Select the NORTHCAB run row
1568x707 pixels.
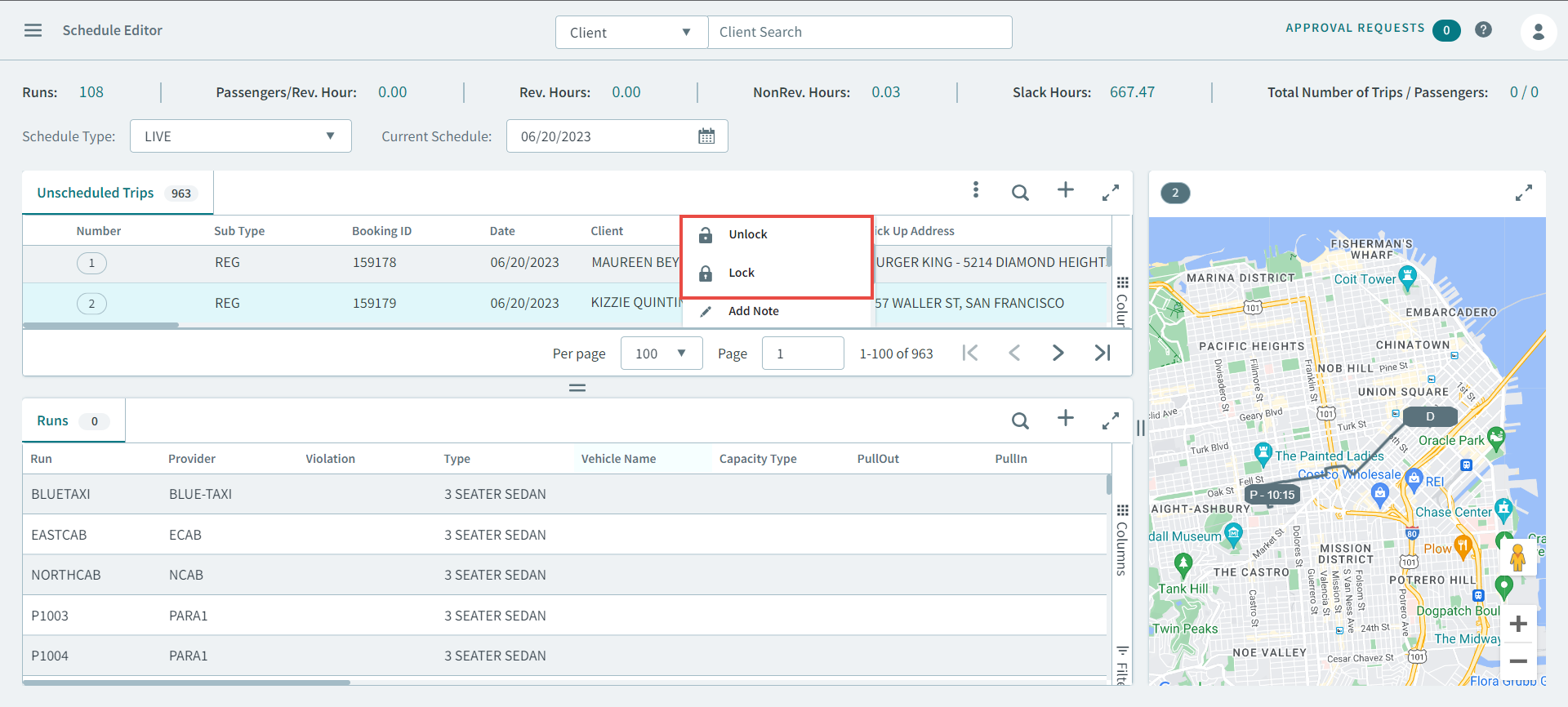point(564,575)
